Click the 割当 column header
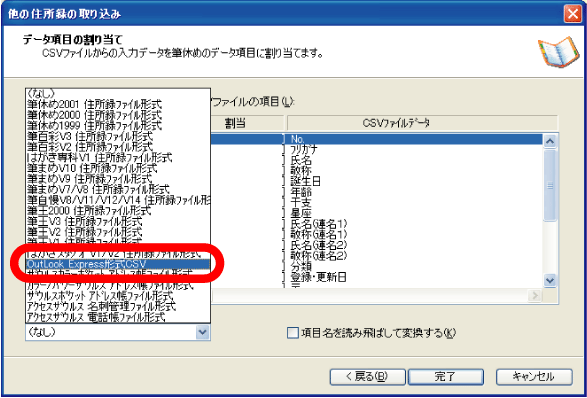The image size is (587, 398). point(235,124)
